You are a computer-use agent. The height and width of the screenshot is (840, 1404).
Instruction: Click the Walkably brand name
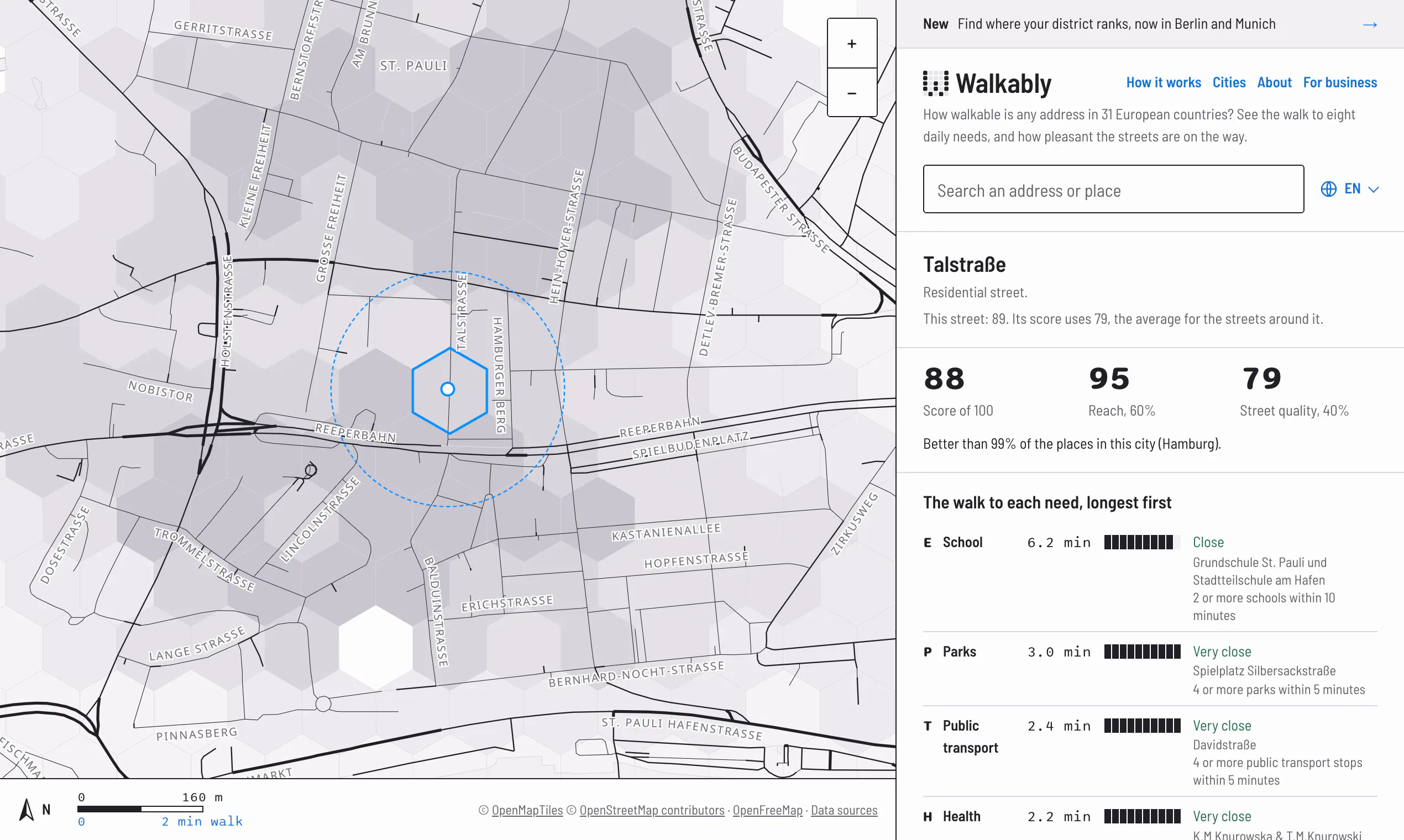tap(1003, 84)
